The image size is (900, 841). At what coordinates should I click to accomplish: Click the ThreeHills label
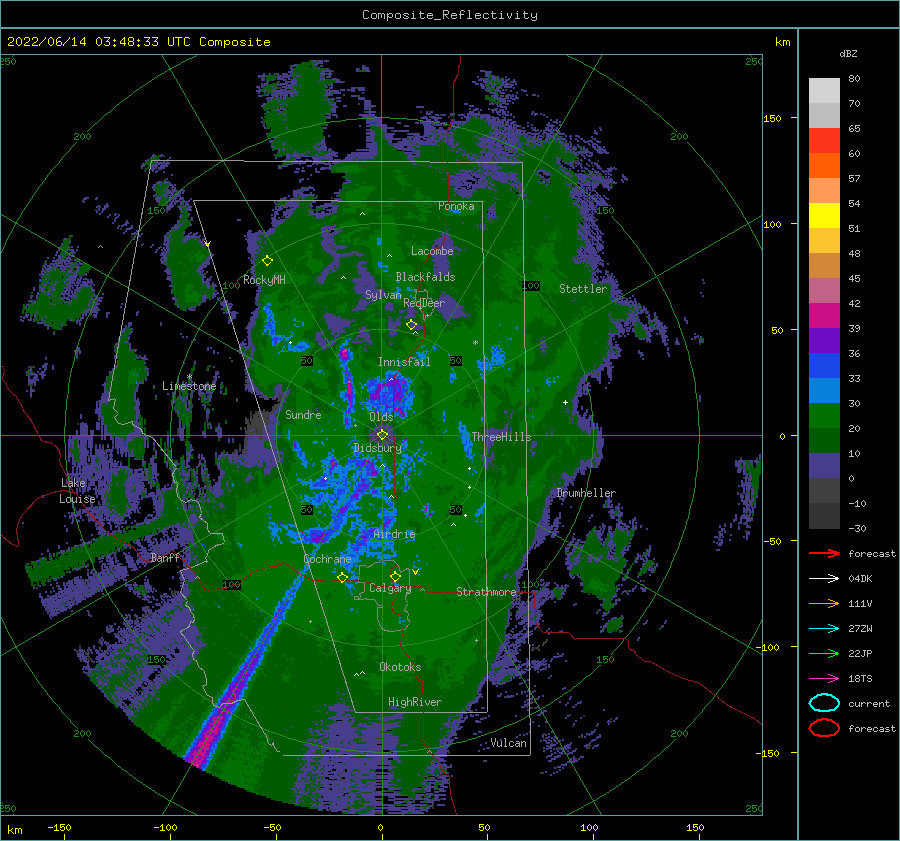coord(501,437)
